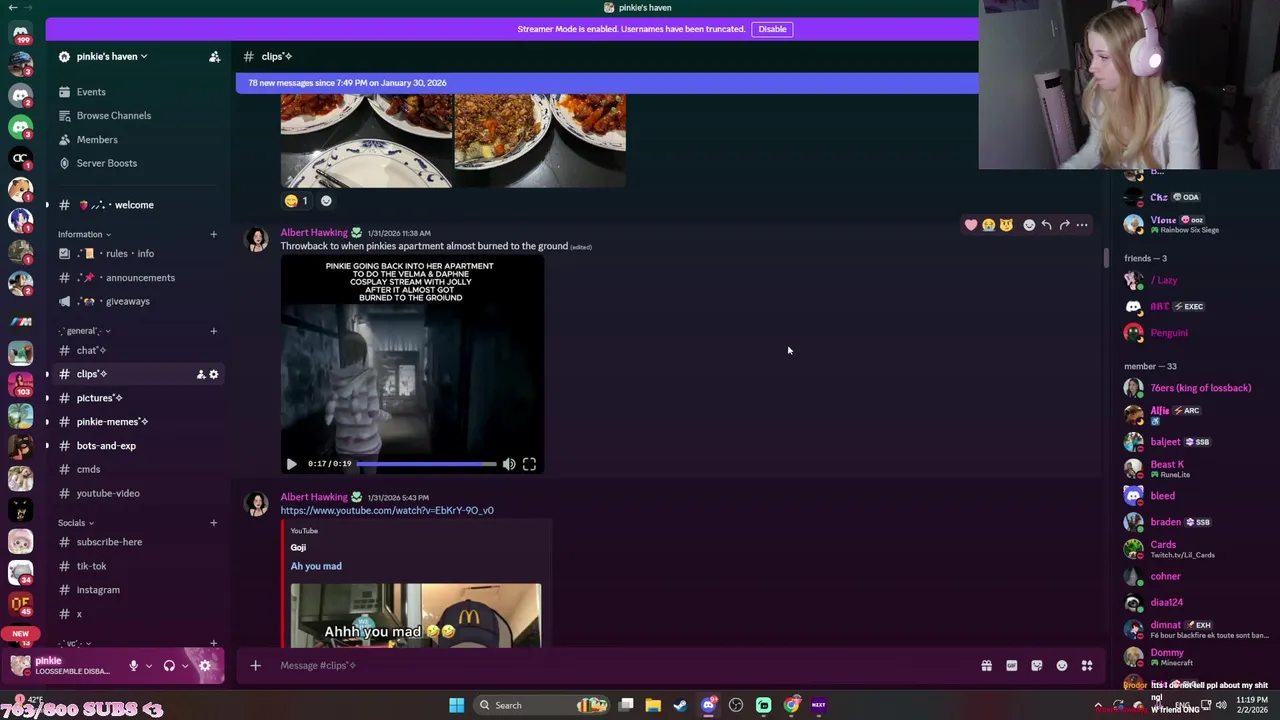Open the emoji picker in message bar
This screenshot has width=1280, height=720.
1062,666
